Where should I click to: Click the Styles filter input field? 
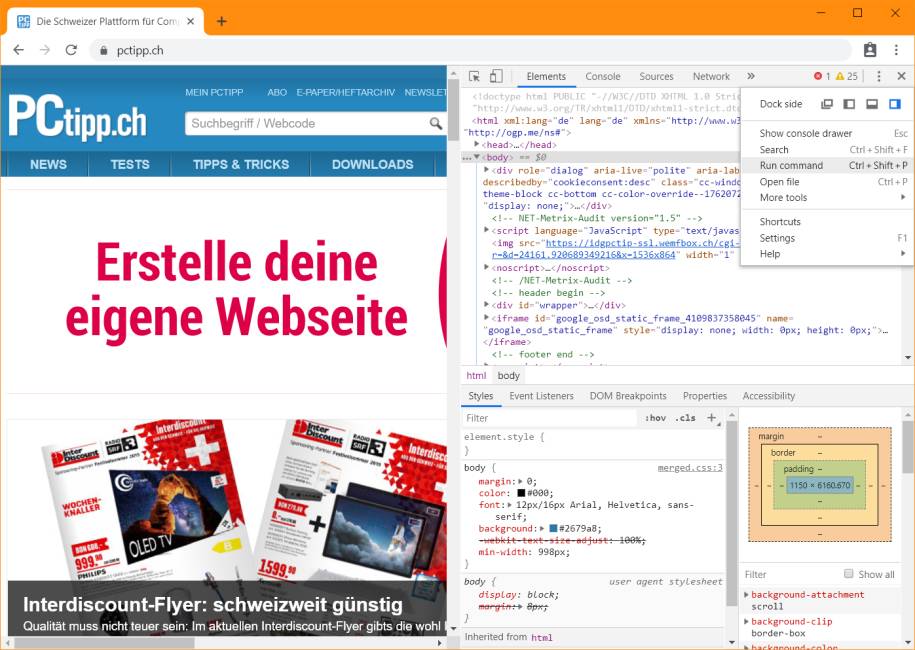pyautogui.click(x=520, y=417)
